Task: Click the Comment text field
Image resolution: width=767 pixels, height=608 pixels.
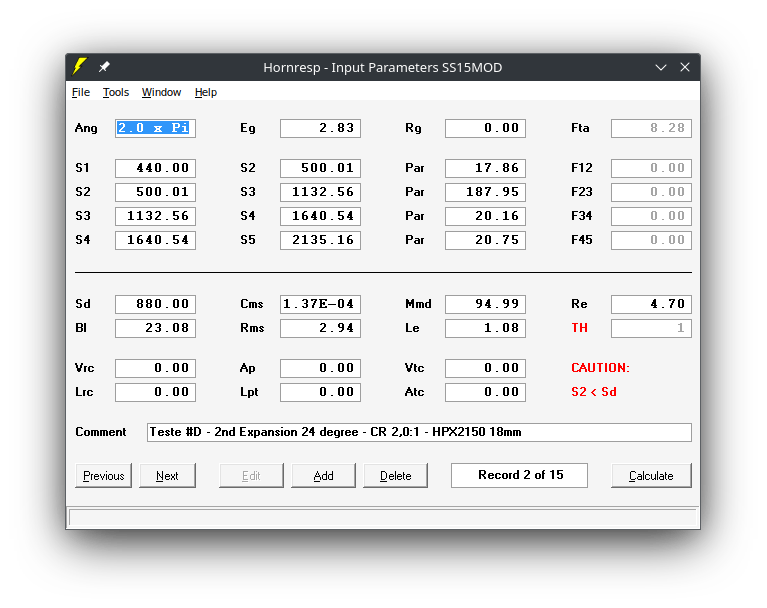Action: 419,432
